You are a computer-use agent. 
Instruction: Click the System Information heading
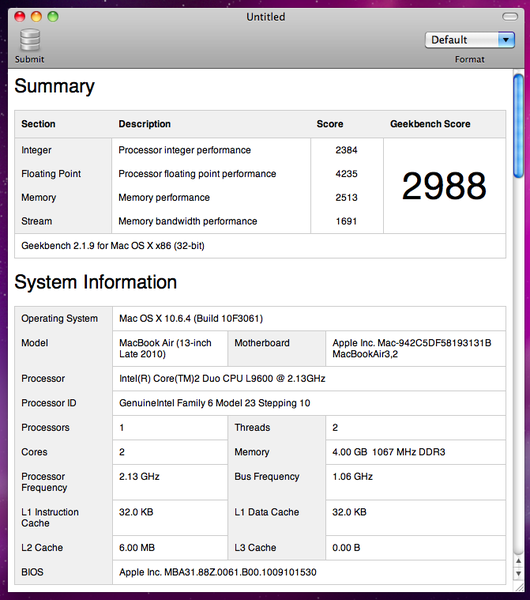tap(96, 282)
